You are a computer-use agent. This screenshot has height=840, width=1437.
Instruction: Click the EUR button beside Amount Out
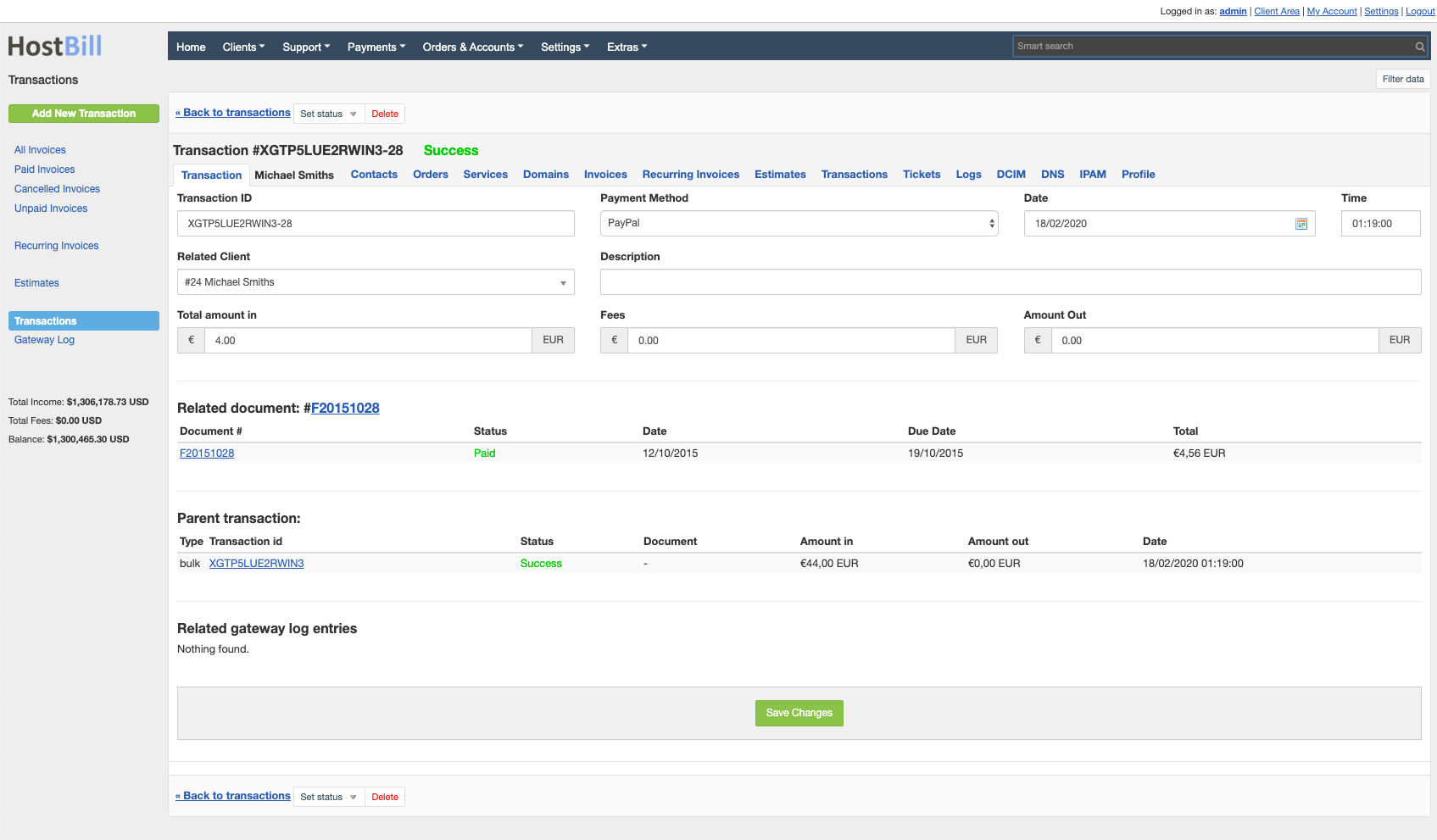[x=1400, y=340]
